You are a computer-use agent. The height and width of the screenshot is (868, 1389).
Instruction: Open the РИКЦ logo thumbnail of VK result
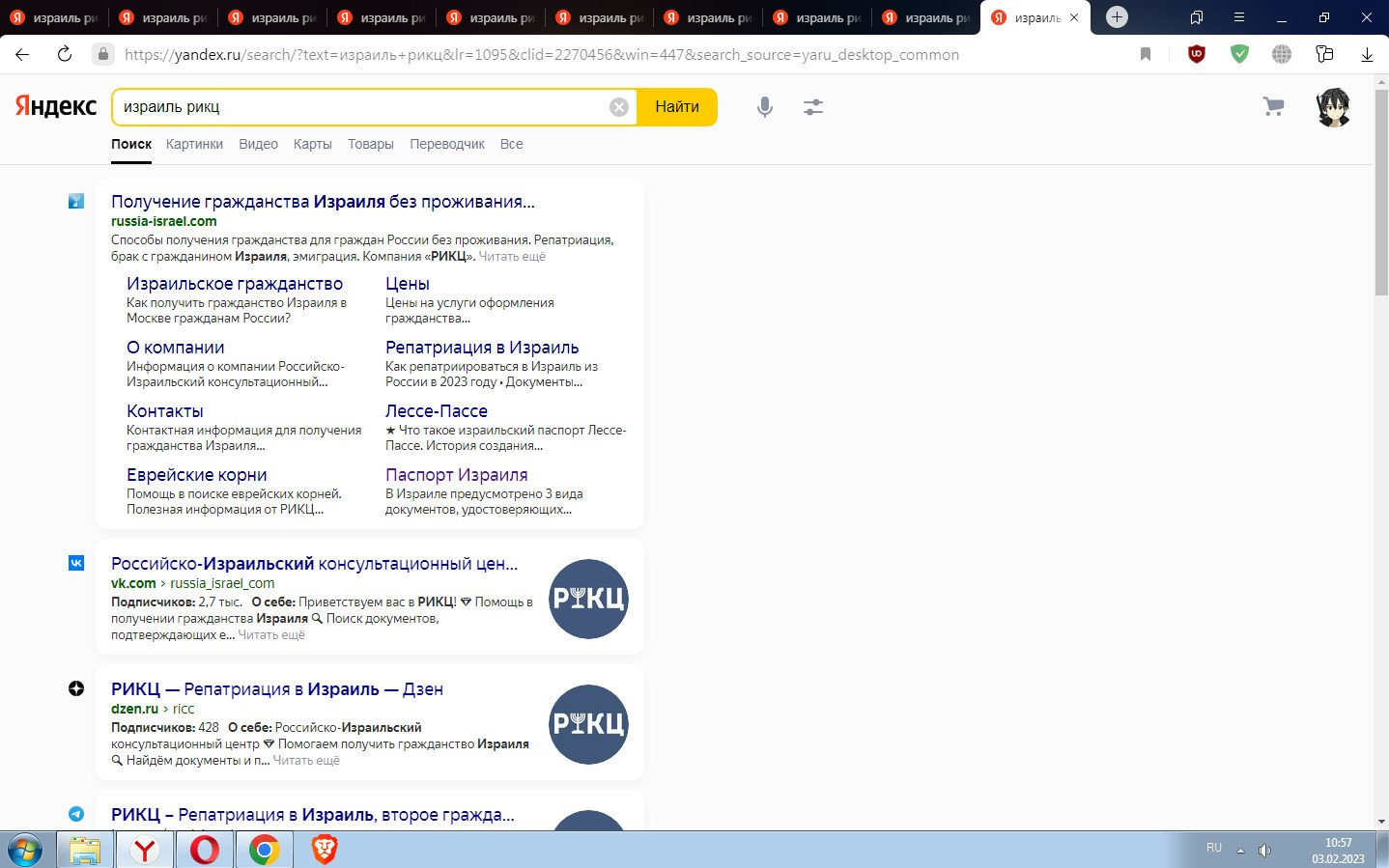click(x=588, y=599)
